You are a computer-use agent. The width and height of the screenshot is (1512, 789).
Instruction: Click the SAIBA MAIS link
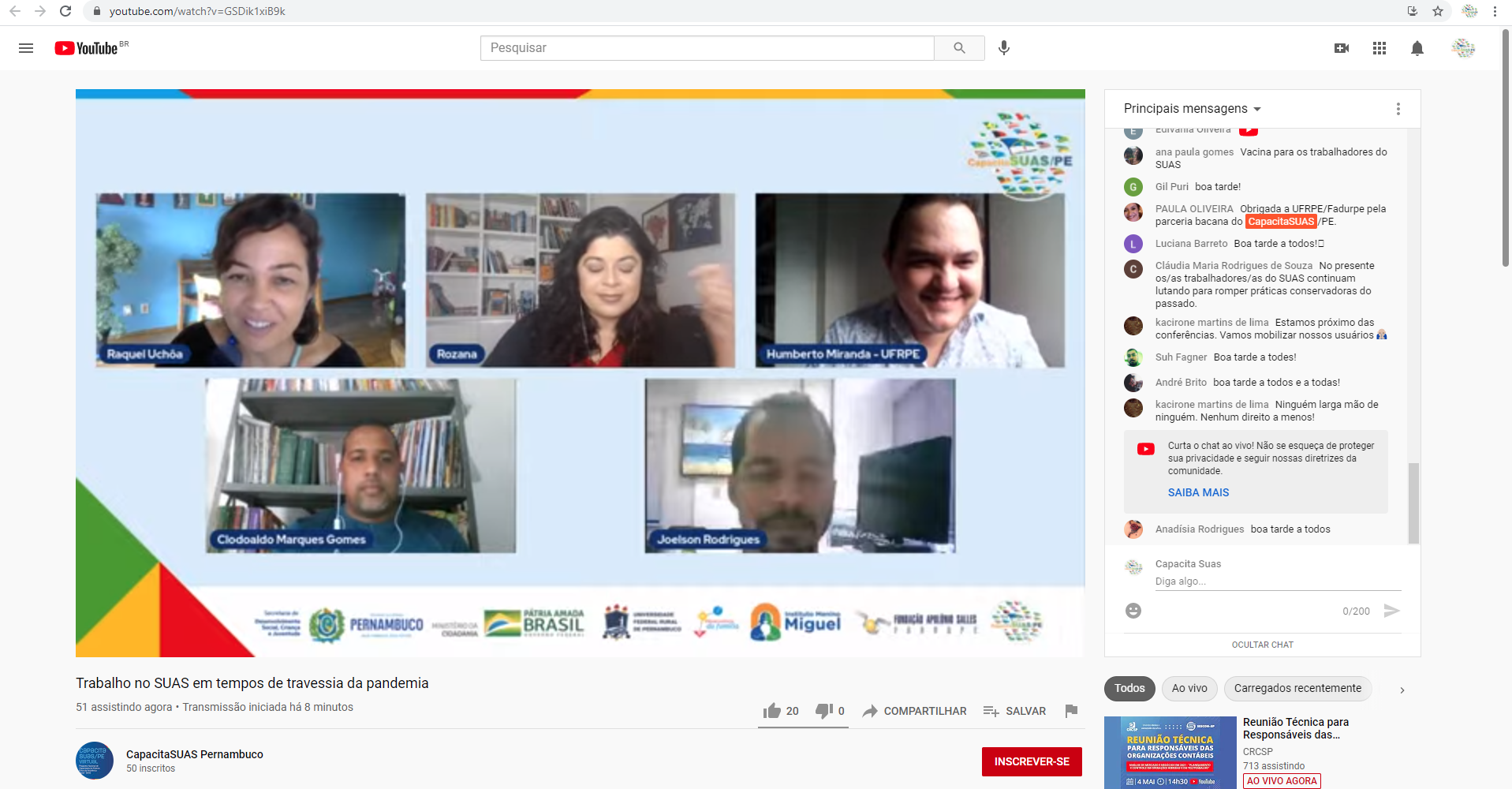[x=1198, y=492]
